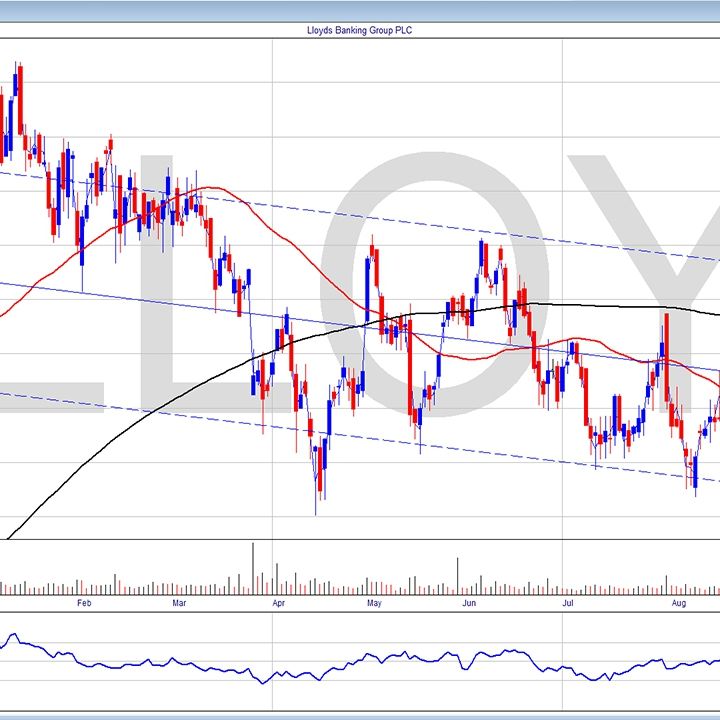Pick the Jul marker on the time axis
Image resolution: width=720 pixels, height=720 pixels.
[567, 603]
